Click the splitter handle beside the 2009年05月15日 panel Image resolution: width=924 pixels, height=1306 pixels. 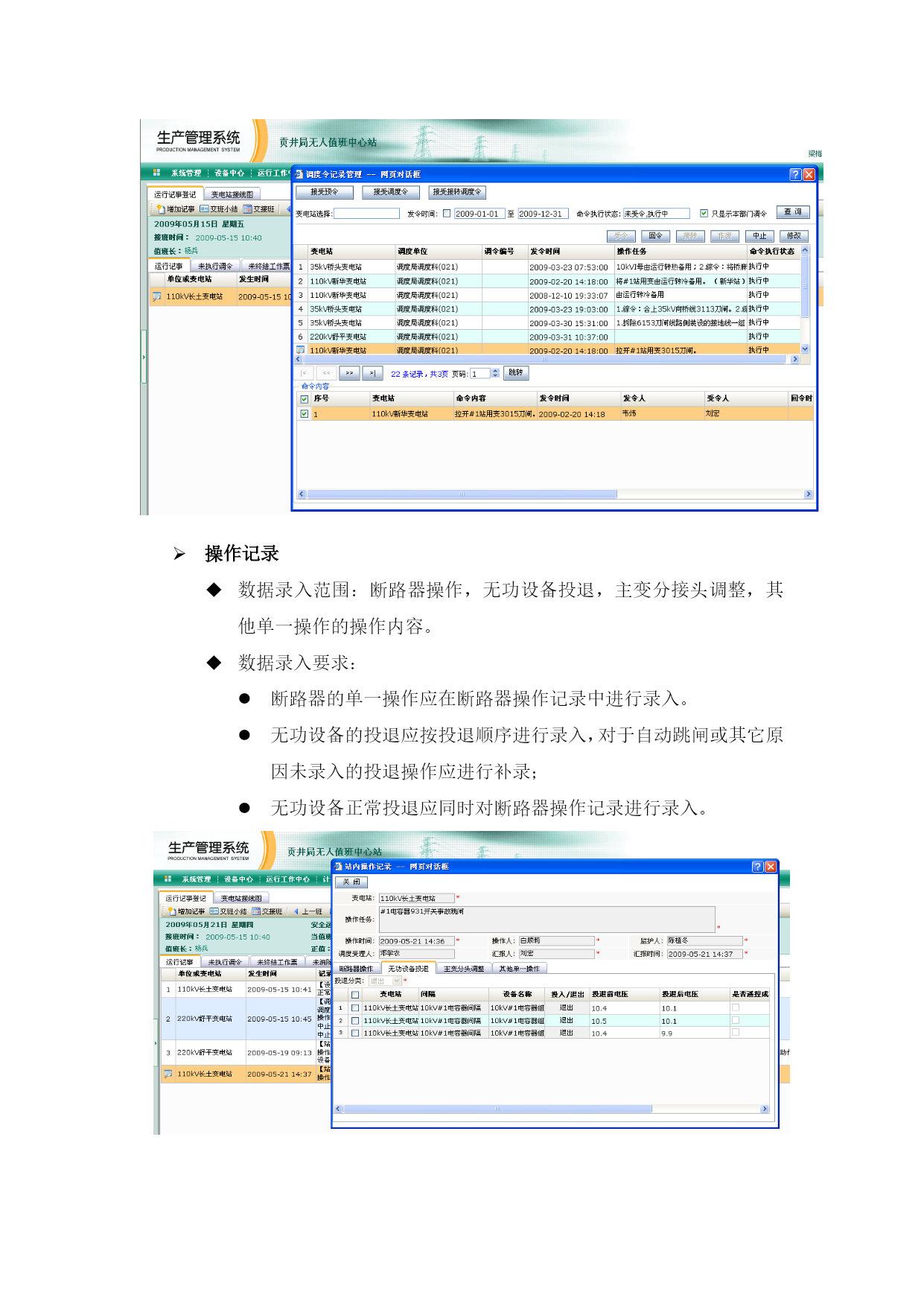144,357
